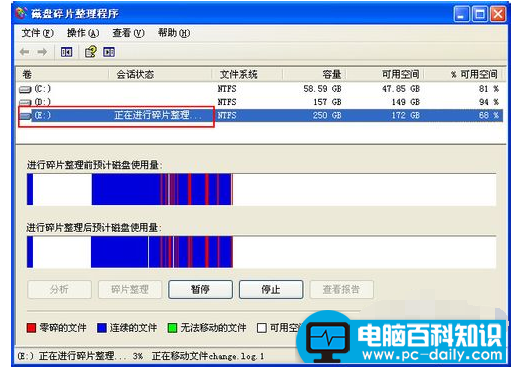Sort by the % 可用空间 column header
511x368 pixels.
pyautogui.click(x=463, y=74)
